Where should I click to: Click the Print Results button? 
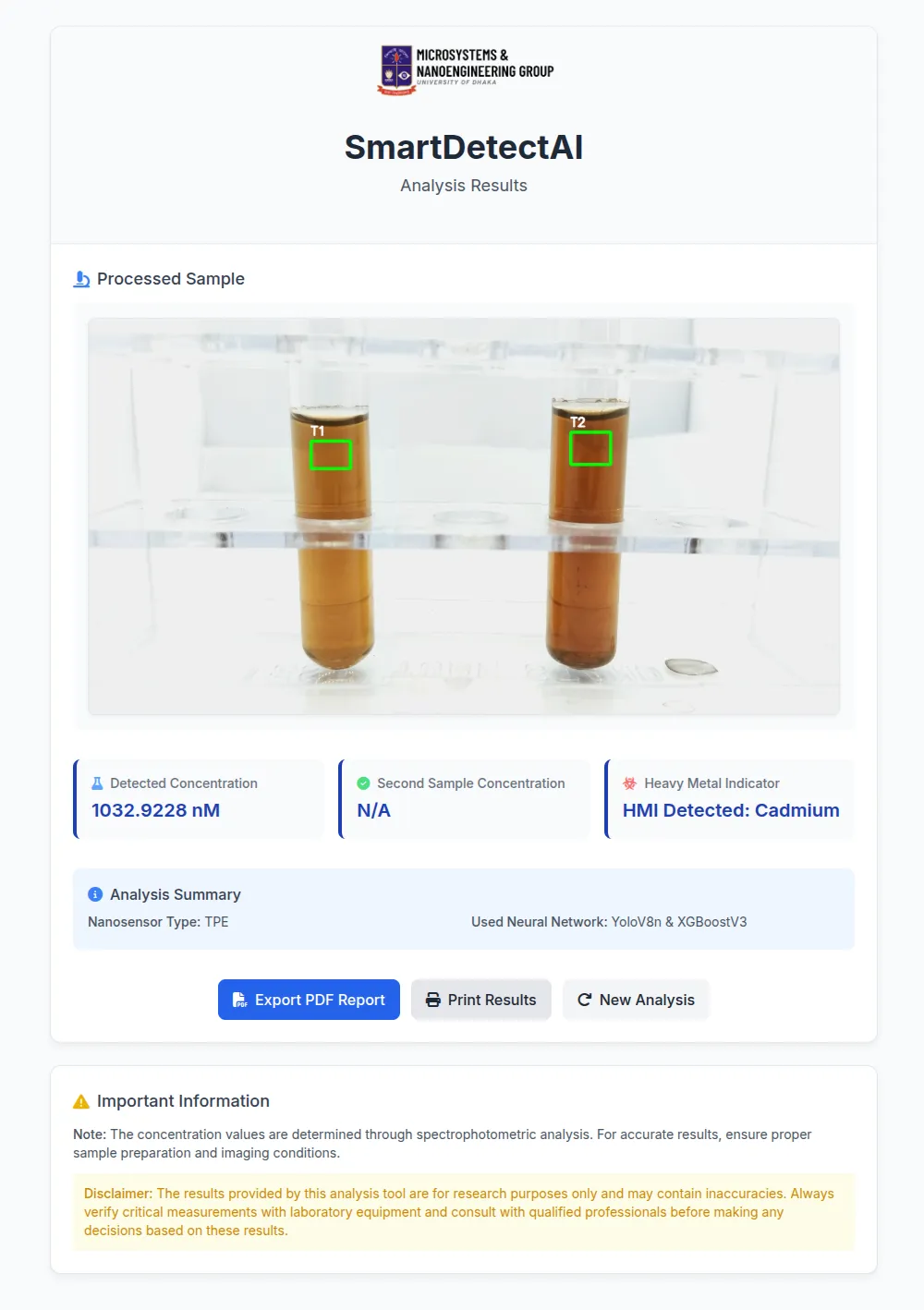(x=480, y=1000)
